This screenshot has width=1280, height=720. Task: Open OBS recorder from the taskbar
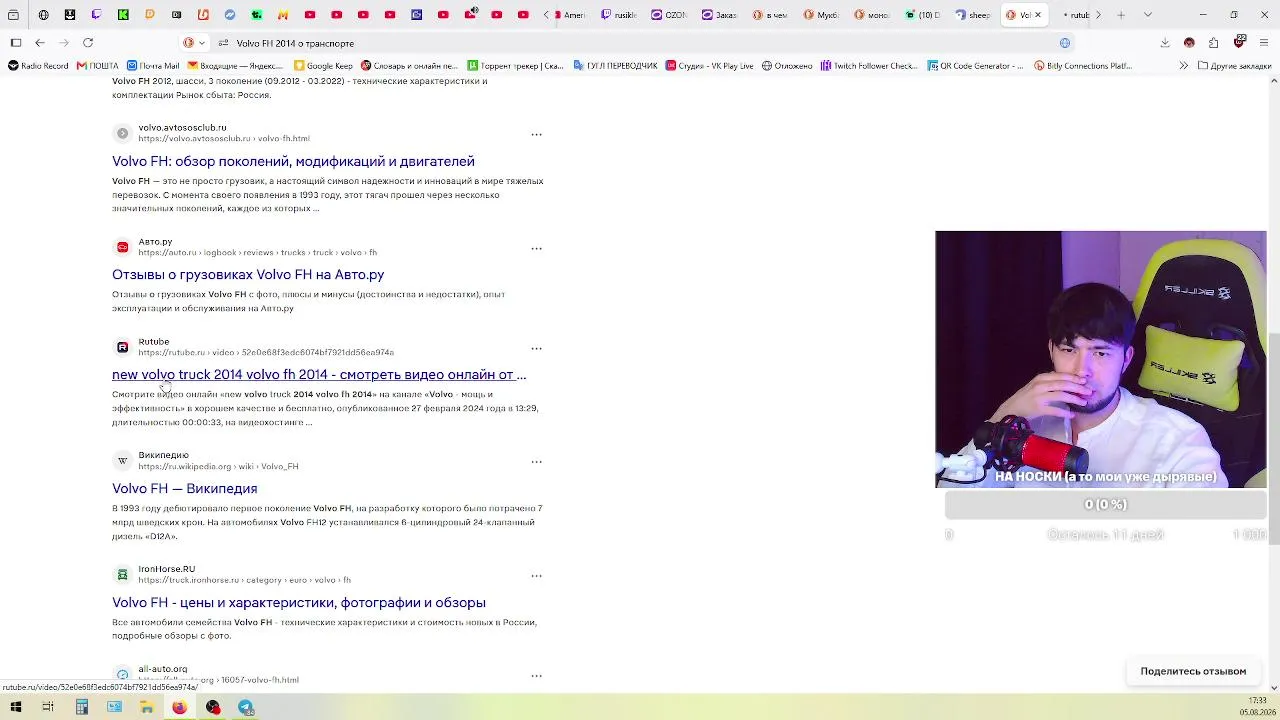[x=213, y=707]
